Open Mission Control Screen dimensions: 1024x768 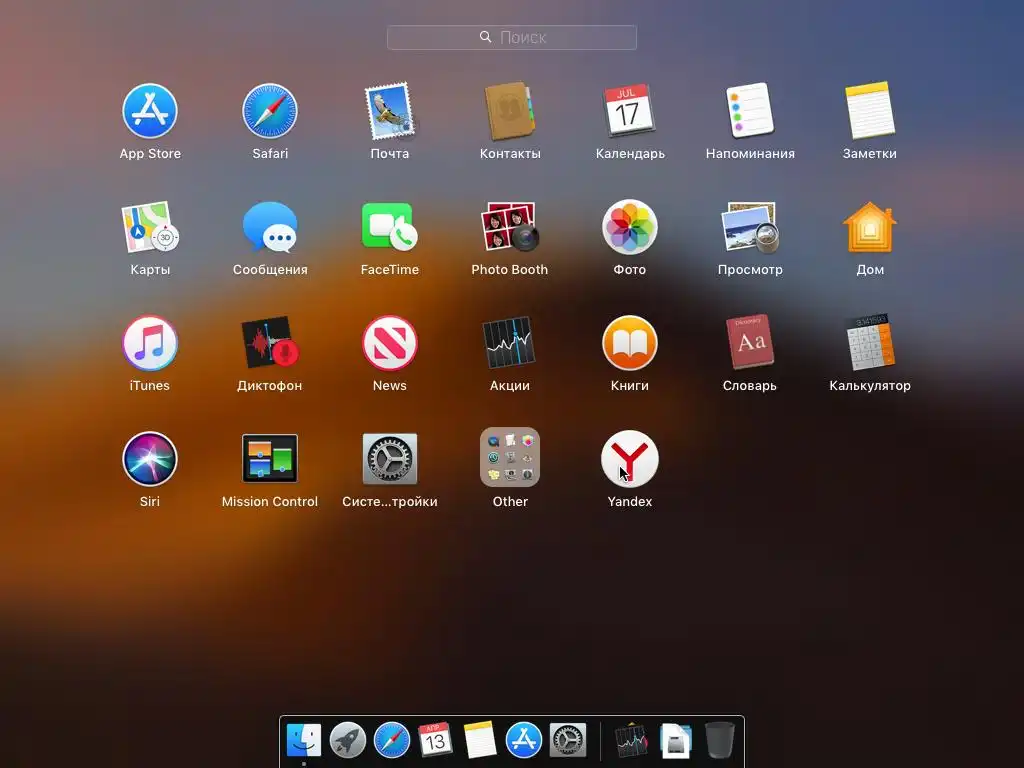[x=270, y=458]
